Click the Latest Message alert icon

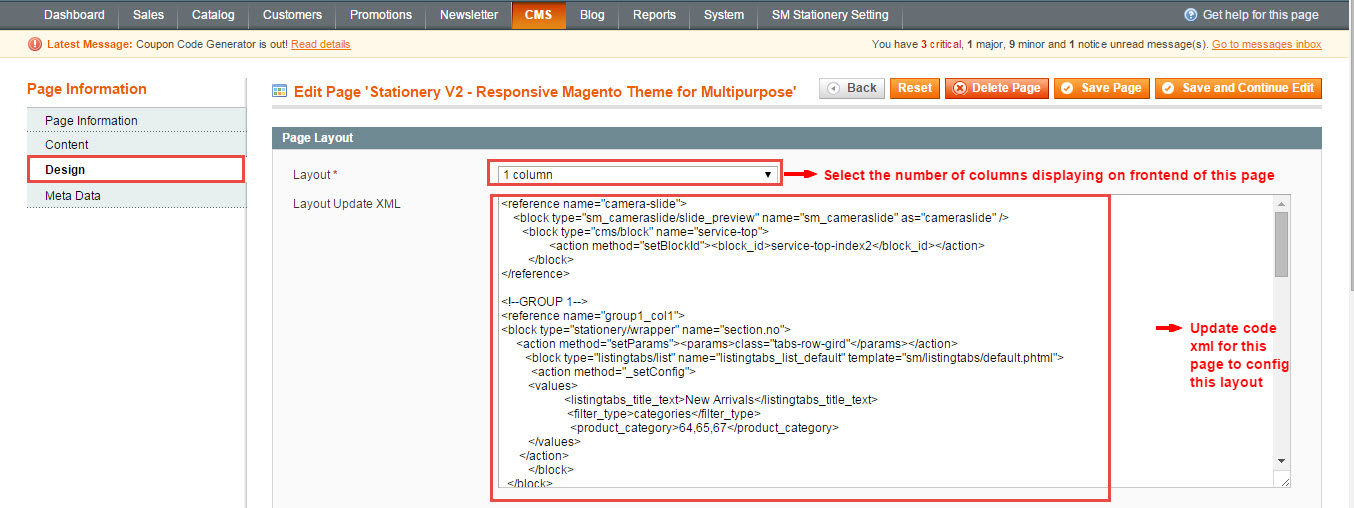(36, 44)
